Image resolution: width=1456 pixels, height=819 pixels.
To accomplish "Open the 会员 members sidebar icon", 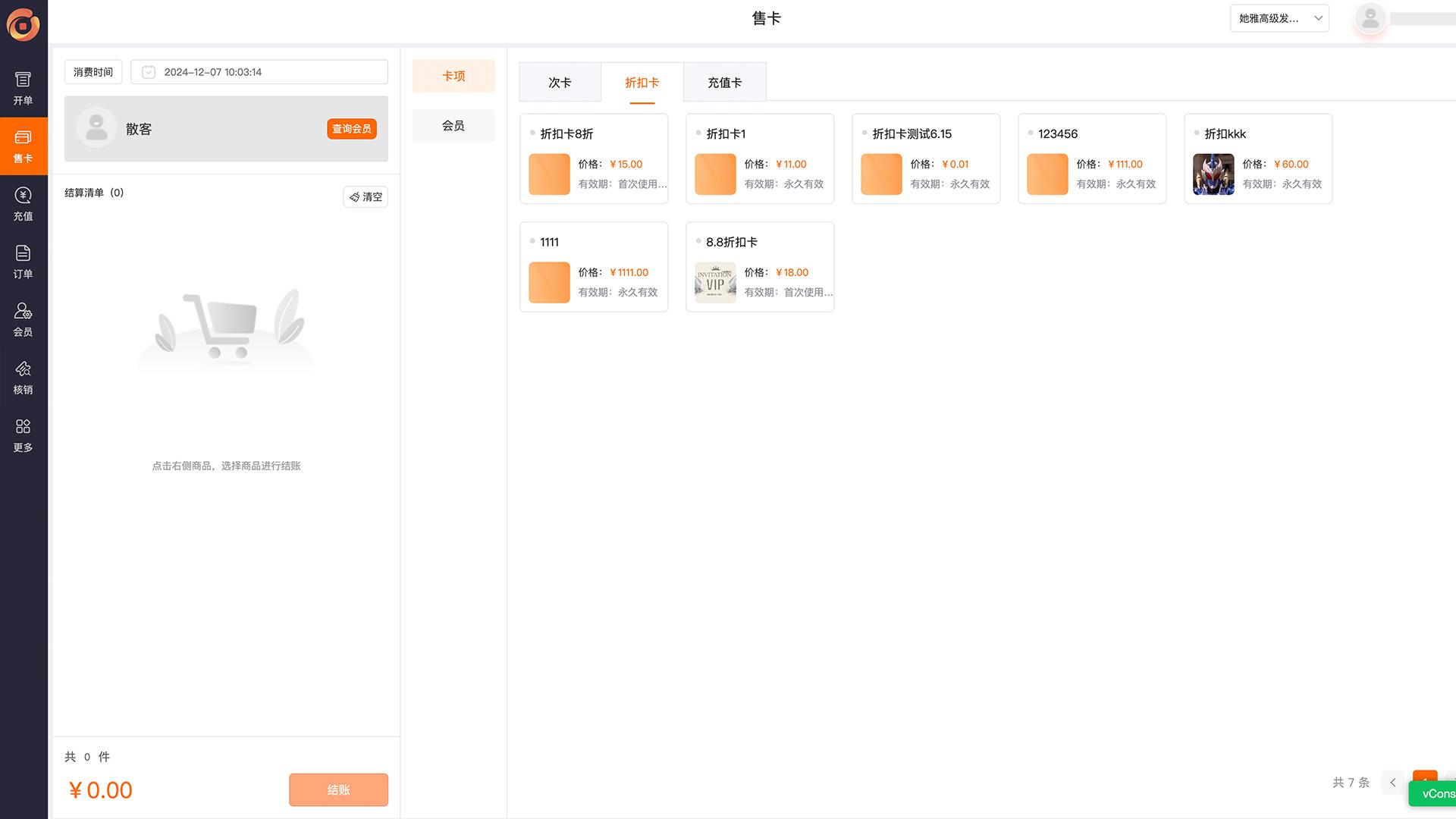I will [x=23, y=319].
